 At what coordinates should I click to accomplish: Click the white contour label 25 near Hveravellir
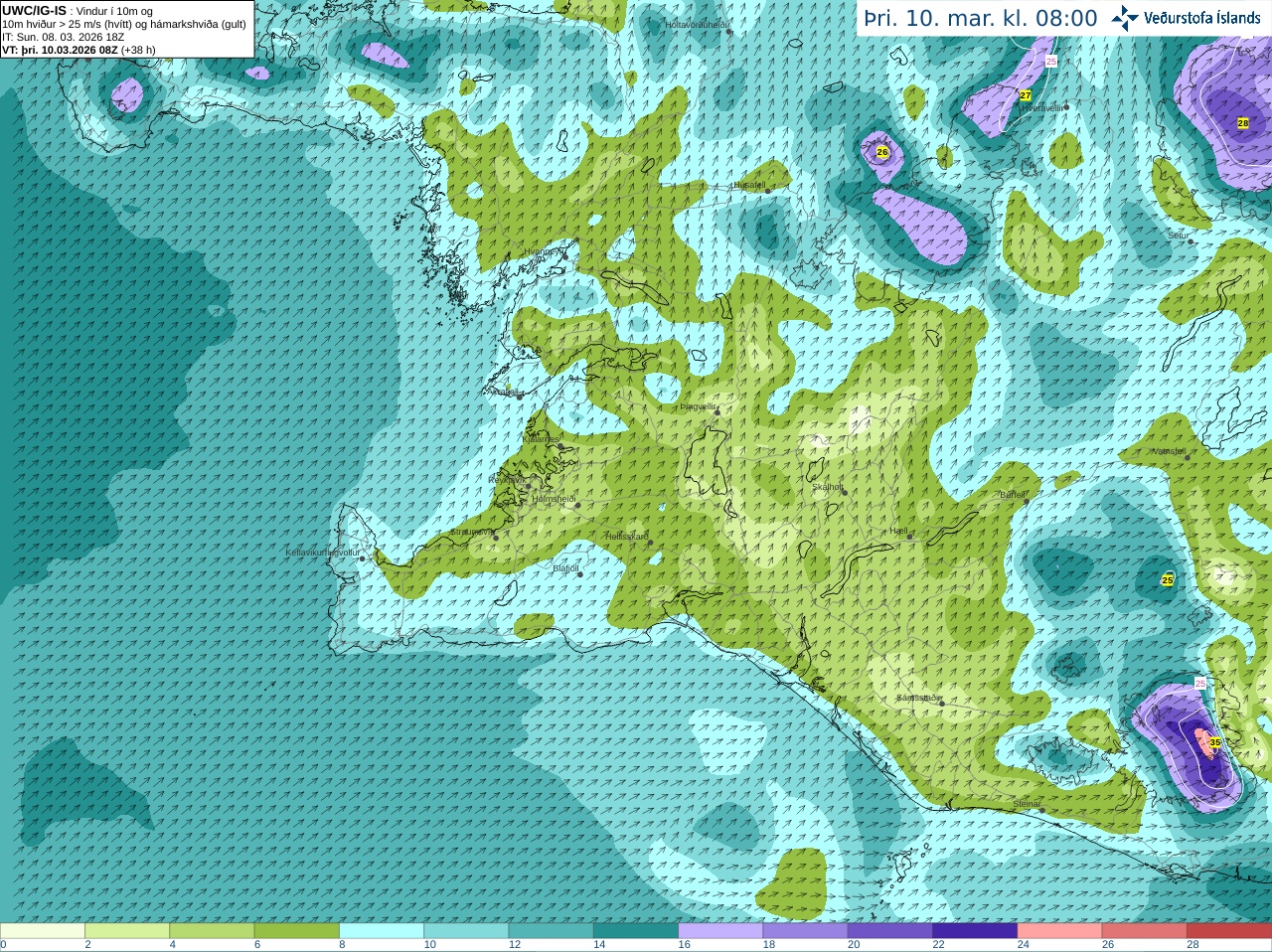[1051, 62]
